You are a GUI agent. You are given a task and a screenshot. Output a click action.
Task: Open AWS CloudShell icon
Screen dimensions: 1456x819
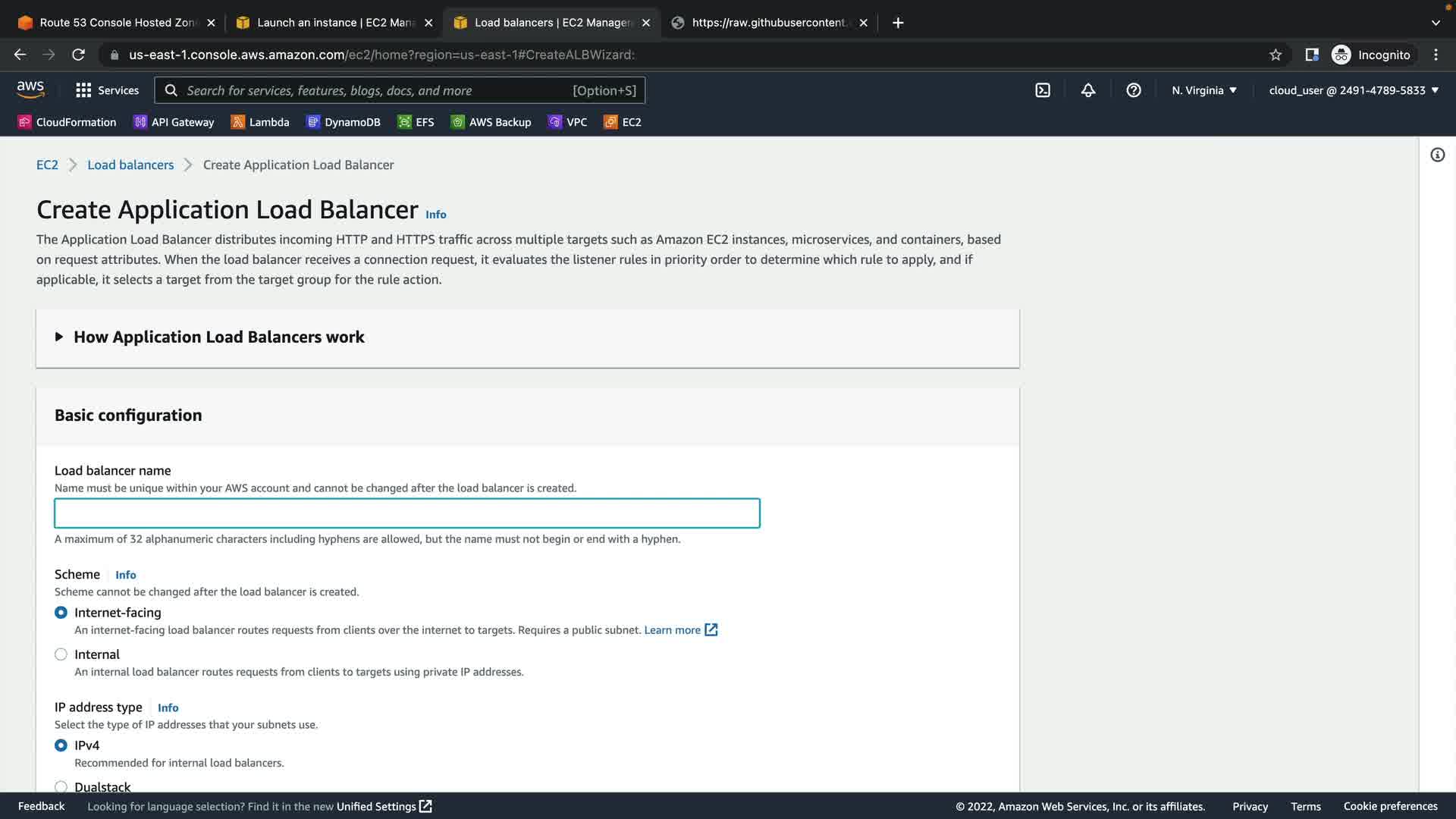pos(1043,90)
